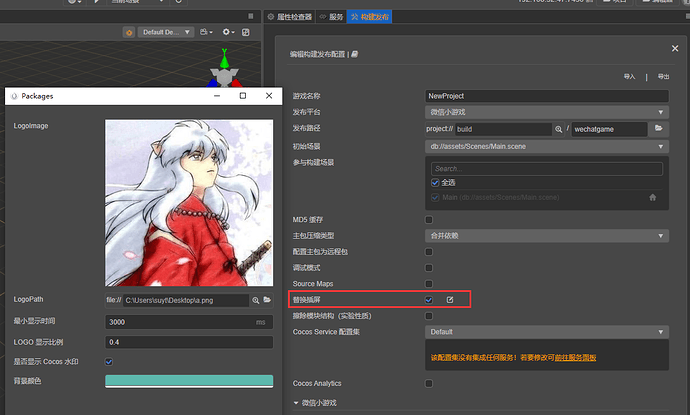This screenshot has height=415, width=690.
Task: Enable the Source Maps checkbox
Action: point(429,284)
